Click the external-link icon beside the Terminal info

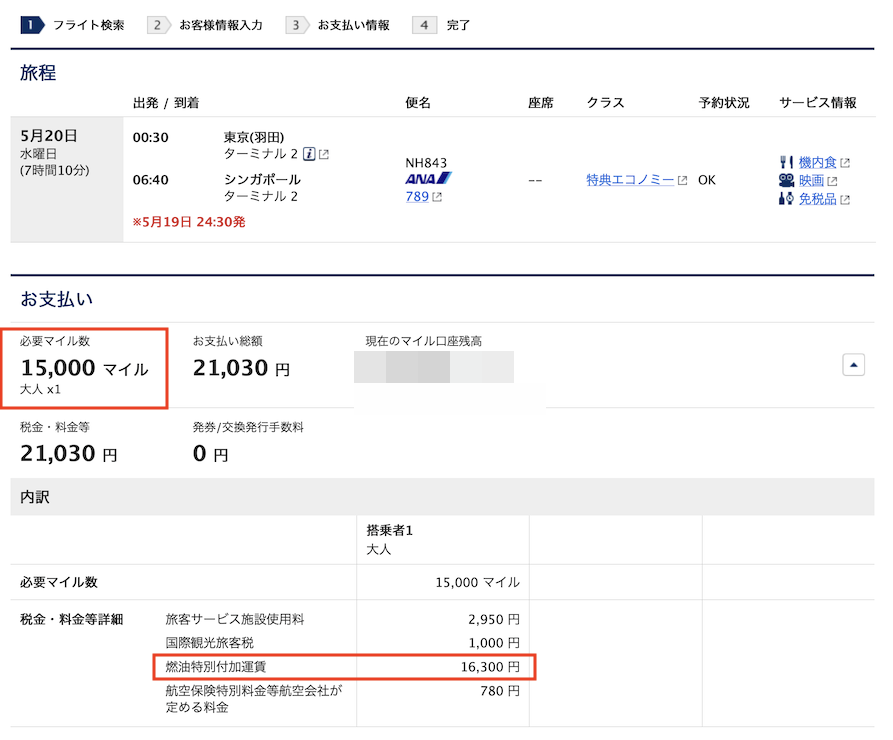[x=325, y=154]
